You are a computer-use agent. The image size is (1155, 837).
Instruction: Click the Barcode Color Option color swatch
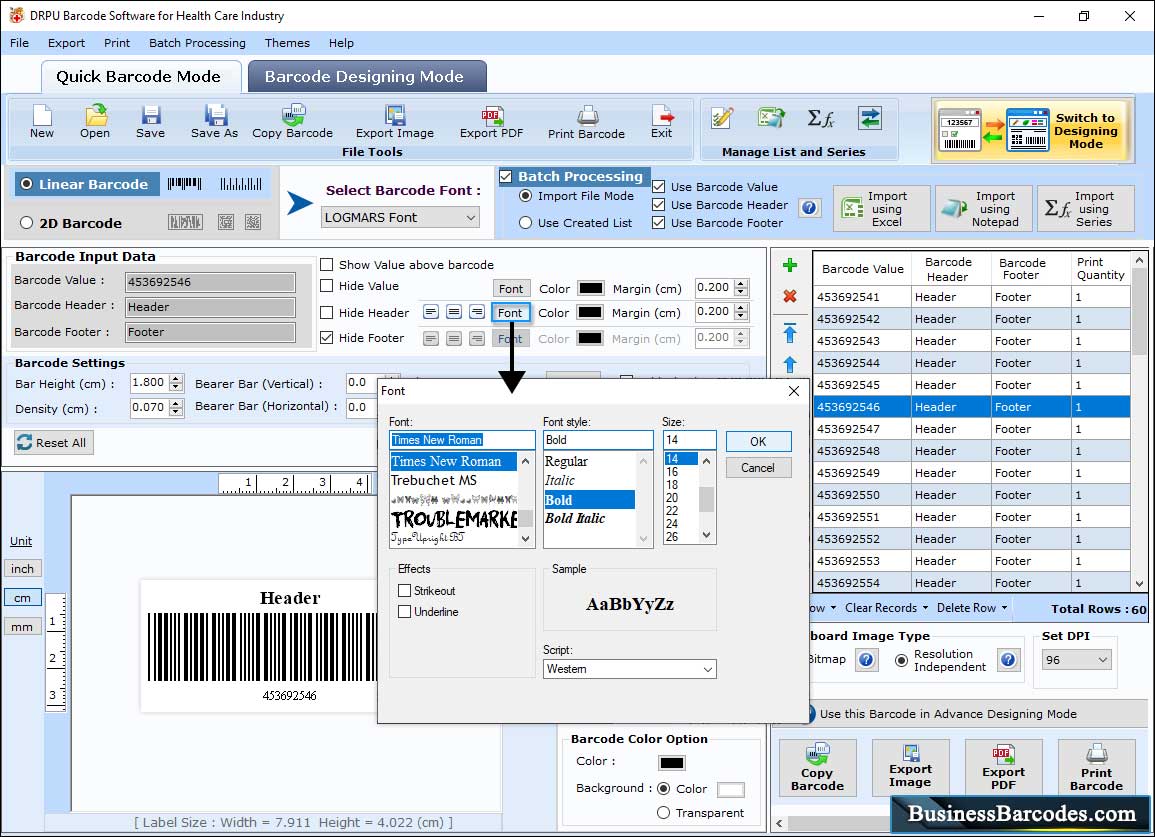[x=672, y=763]
